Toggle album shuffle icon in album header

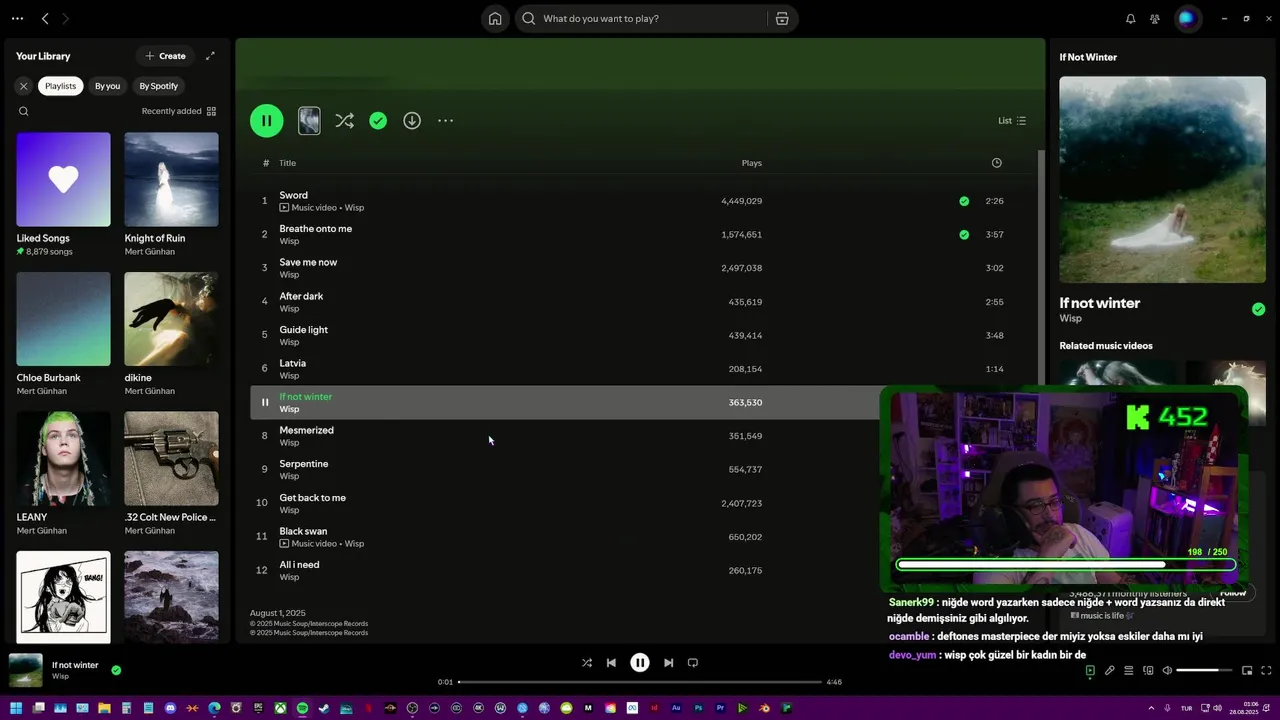pyautogui.click(x=344, y=120)
